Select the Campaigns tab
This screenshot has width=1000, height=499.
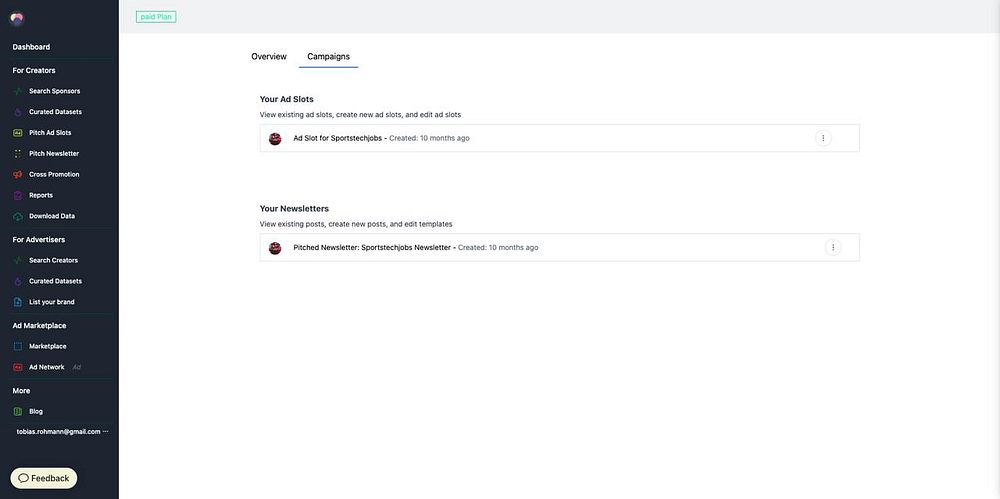[328, 57]
